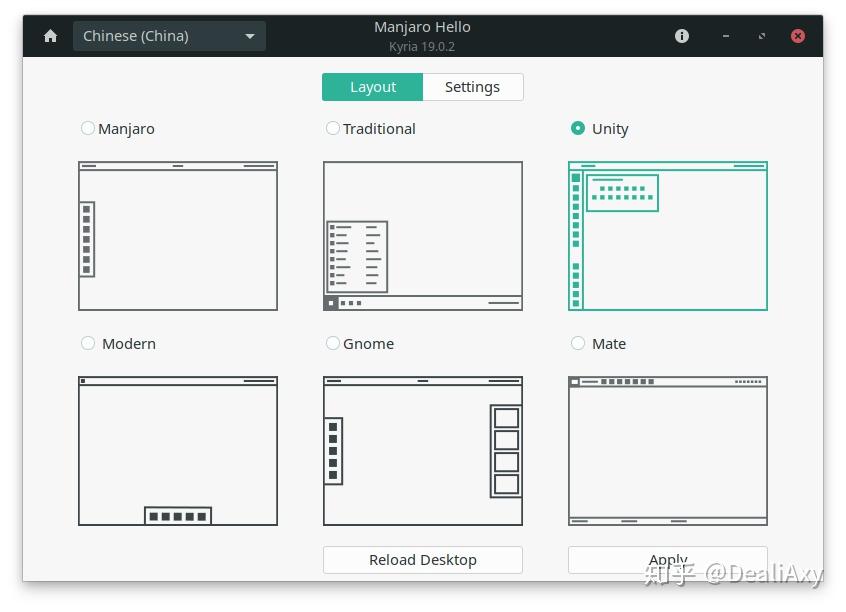Click the Kyria 19.0.2 version text
Viewport: 846px width, 612px height.
point(422,46)
